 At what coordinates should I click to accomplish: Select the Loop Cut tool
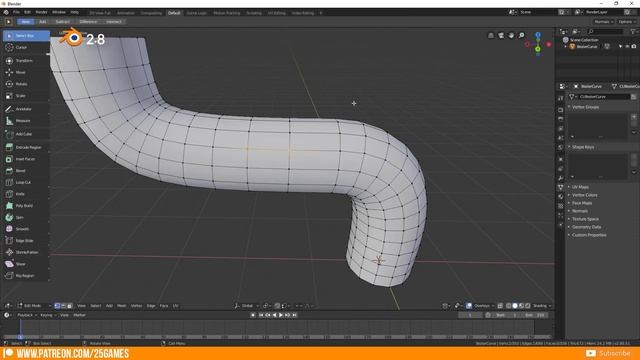click(26, 182)
